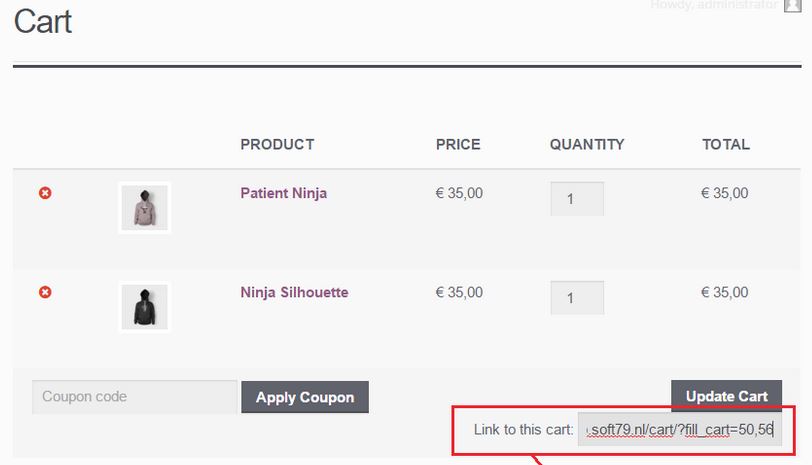This screenshot has height=465, width=812.
Task: Select the Link to this cart URL field
Action: tap(680, 430)
